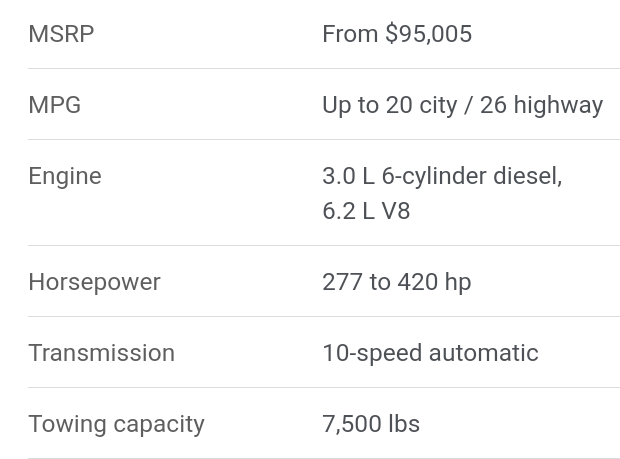Click the $95,005 price figure
Screen dimensions: 620x459
(x=428, y=34)
